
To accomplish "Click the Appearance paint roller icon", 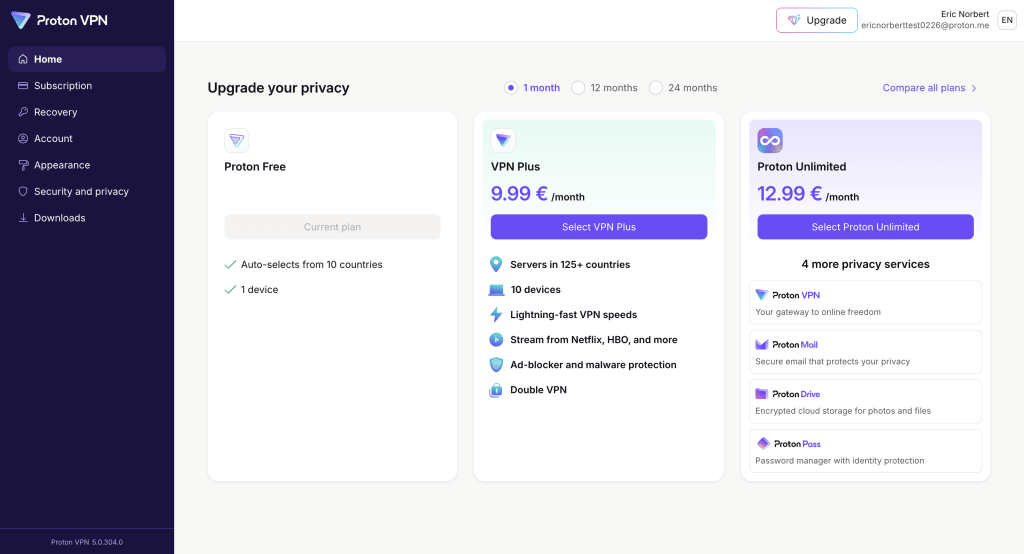I will (23, 165).
